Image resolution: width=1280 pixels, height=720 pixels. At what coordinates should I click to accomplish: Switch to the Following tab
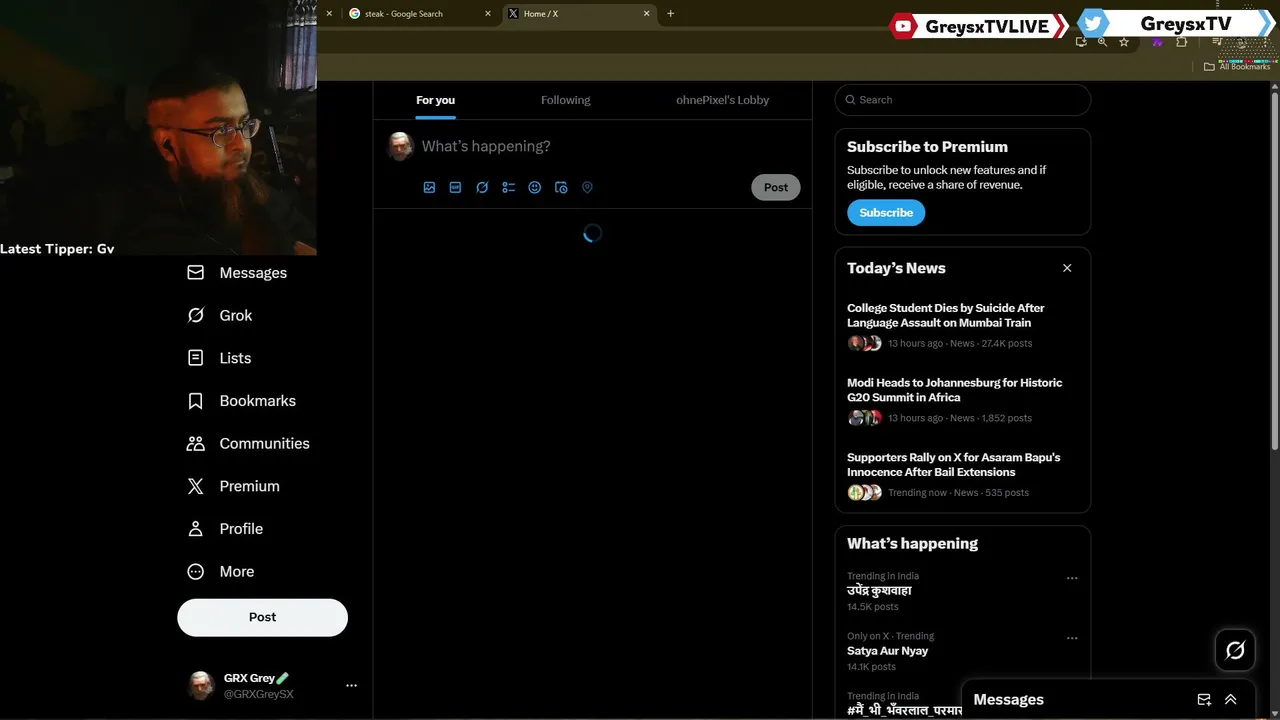566,100
